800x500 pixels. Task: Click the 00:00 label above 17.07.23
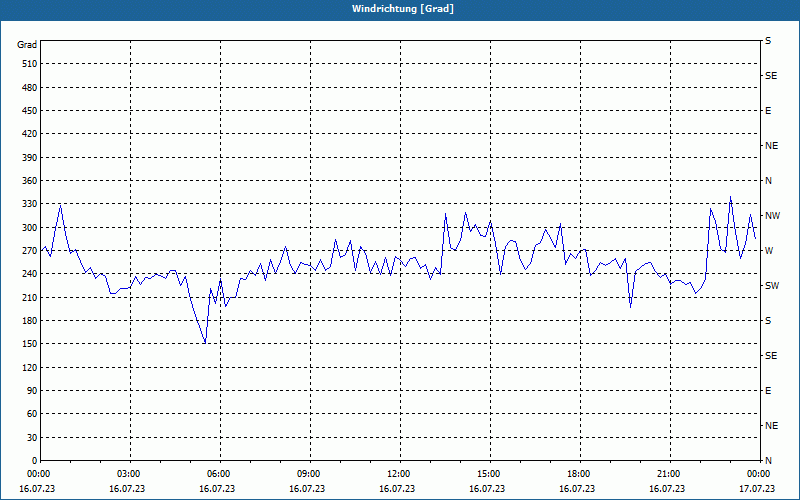[x=760, y=474]
